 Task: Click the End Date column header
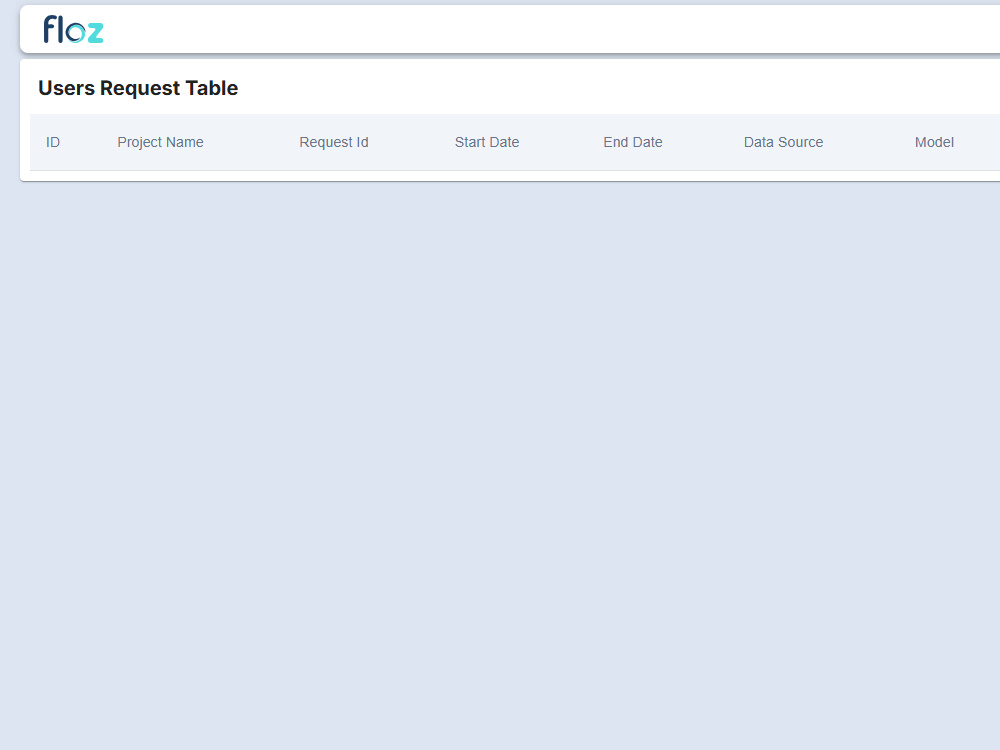633,142
